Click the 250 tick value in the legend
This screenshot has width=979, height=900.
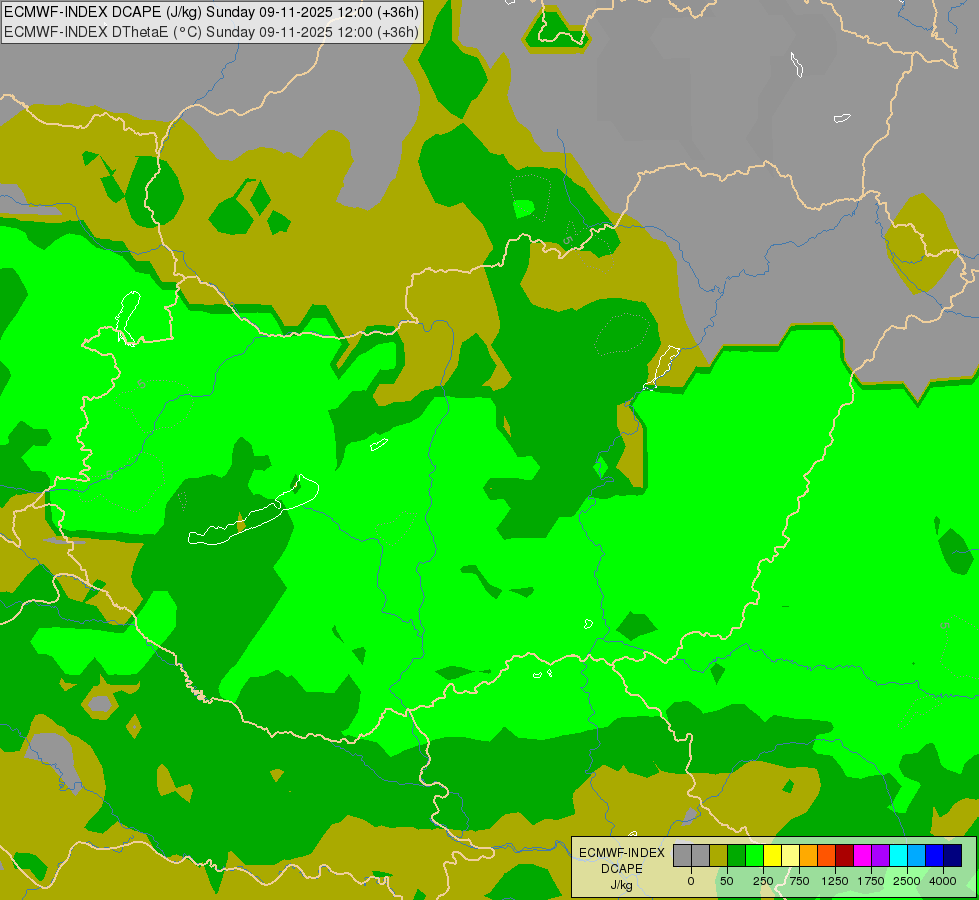(763, 881)
